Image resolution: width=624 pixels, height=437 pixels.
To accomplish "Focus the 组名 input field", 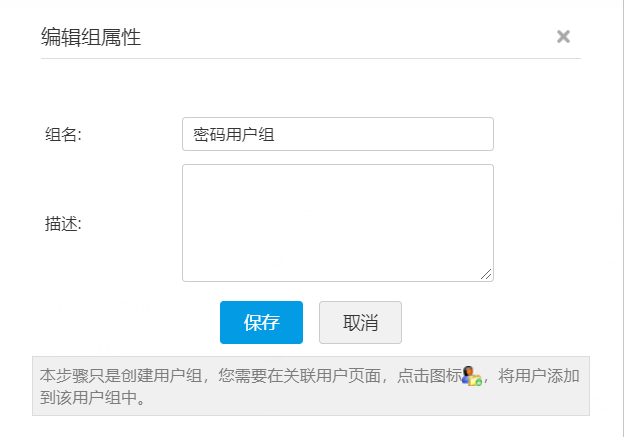I will (x=338, y=134).
